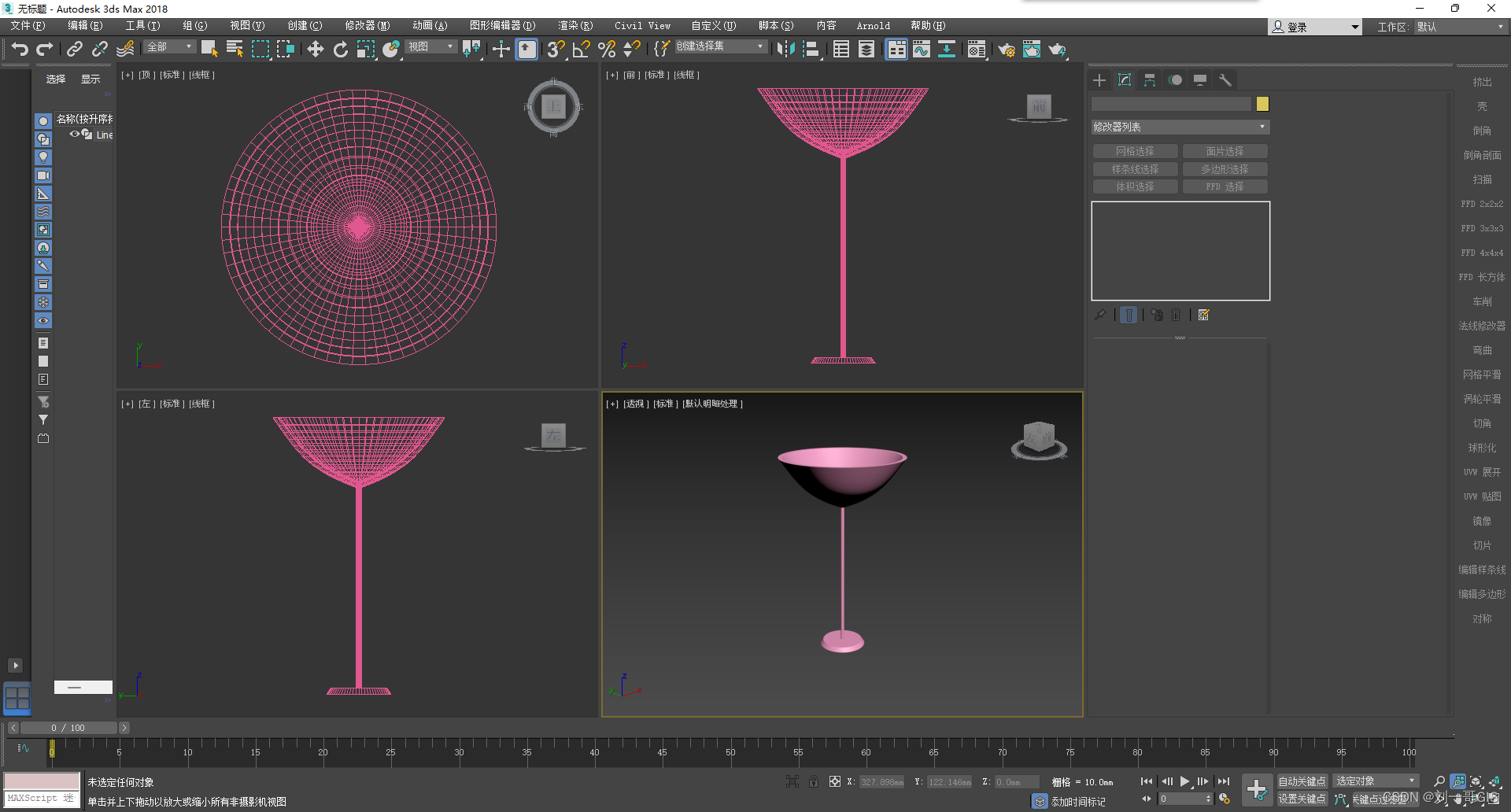This screenshot has width=1511, height=812.
Task: Expand the 修改器列表 modifier list dropdown
Action: tap(1180, 127)
